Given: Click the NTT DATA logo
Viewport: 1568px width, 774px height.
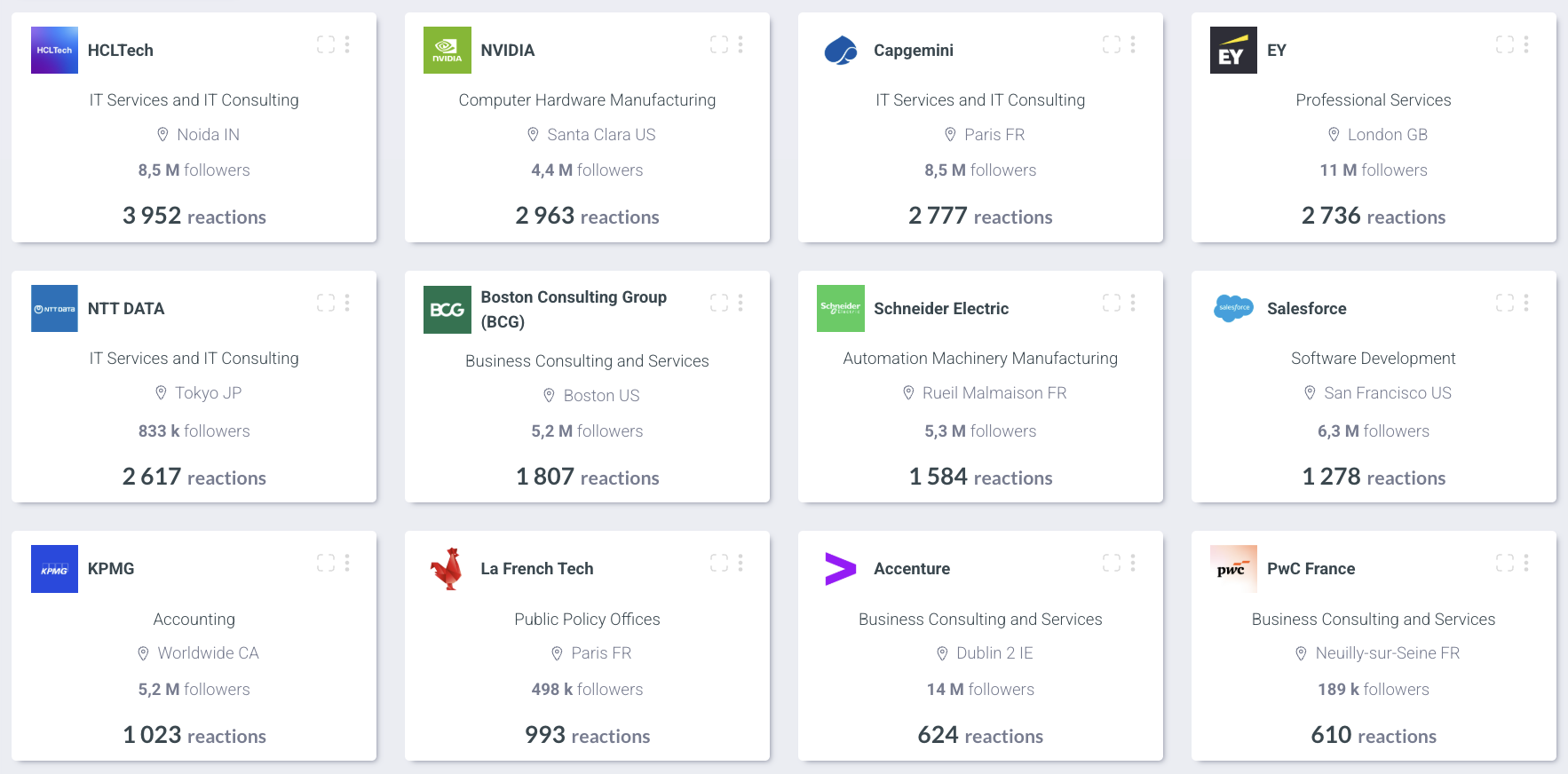Looking at the screenshot, I should tap(54, 308).
